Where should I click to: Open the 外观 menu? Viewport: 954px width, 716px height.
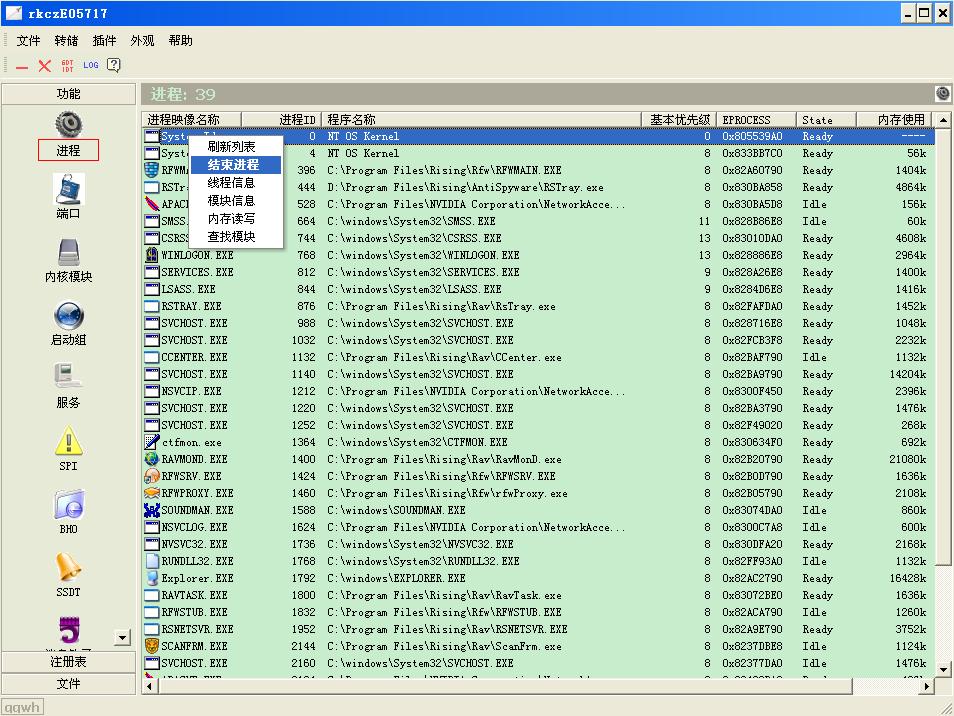(x=142, y=41)
